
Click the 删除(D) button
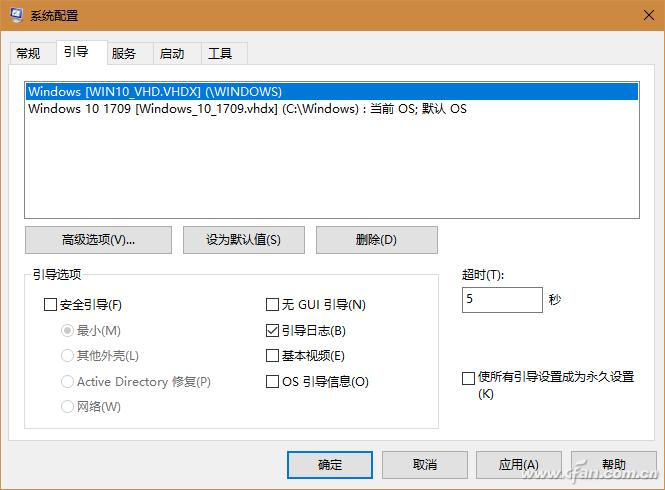377,240
